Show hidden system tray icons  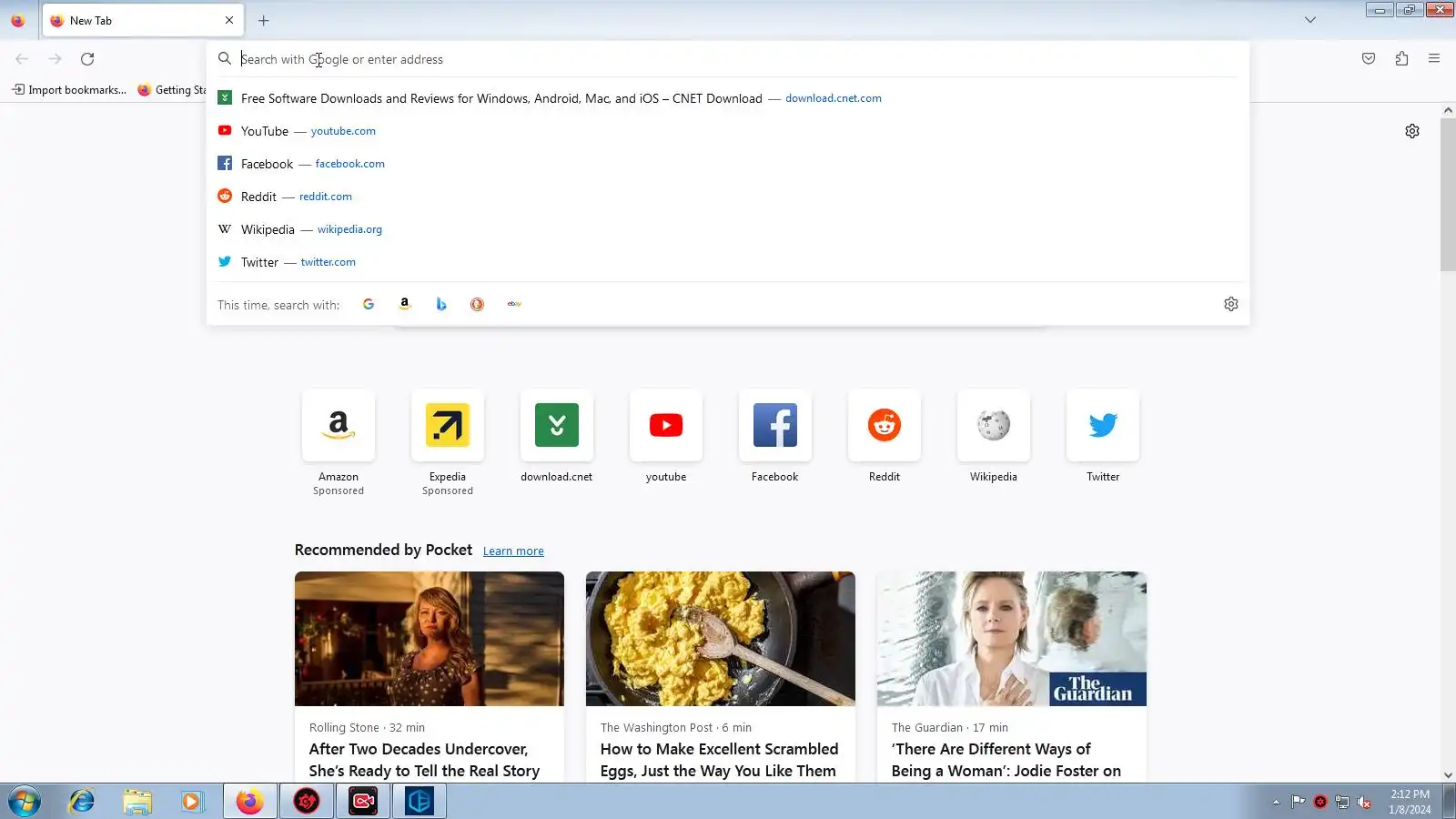(1276, 802)
